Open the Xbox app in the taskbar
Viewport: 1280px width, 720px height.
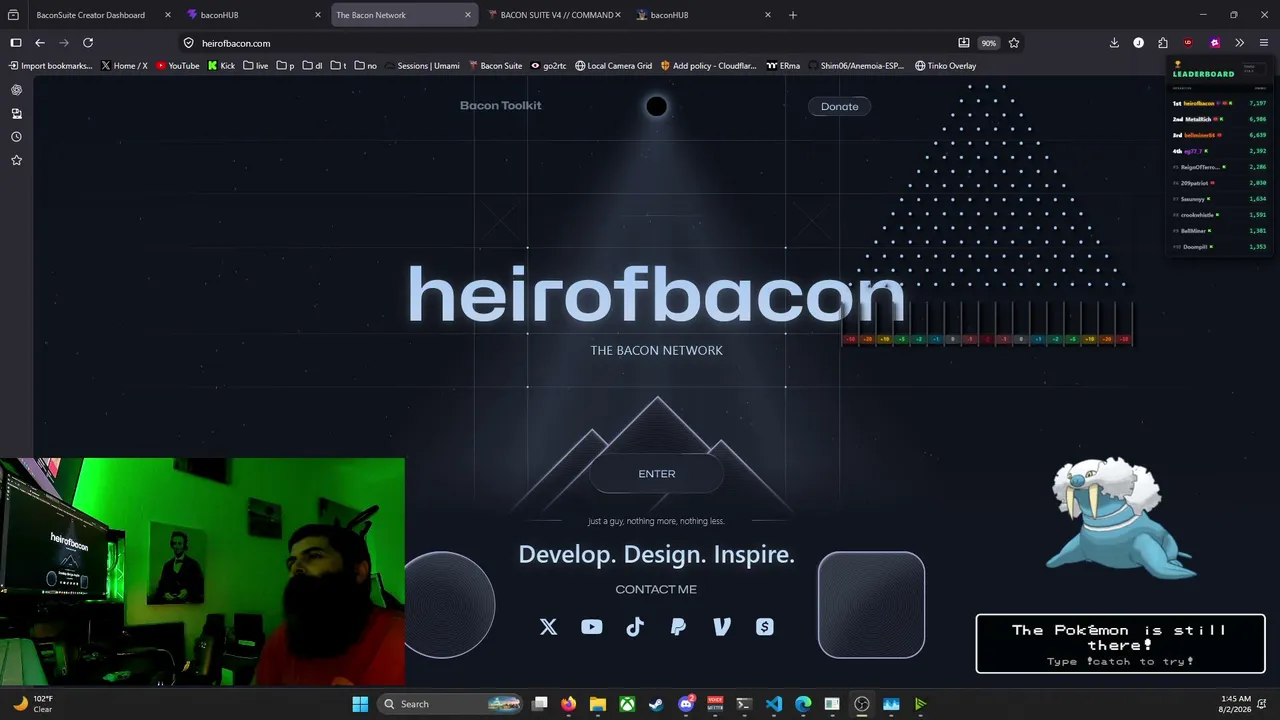[627, 704]
